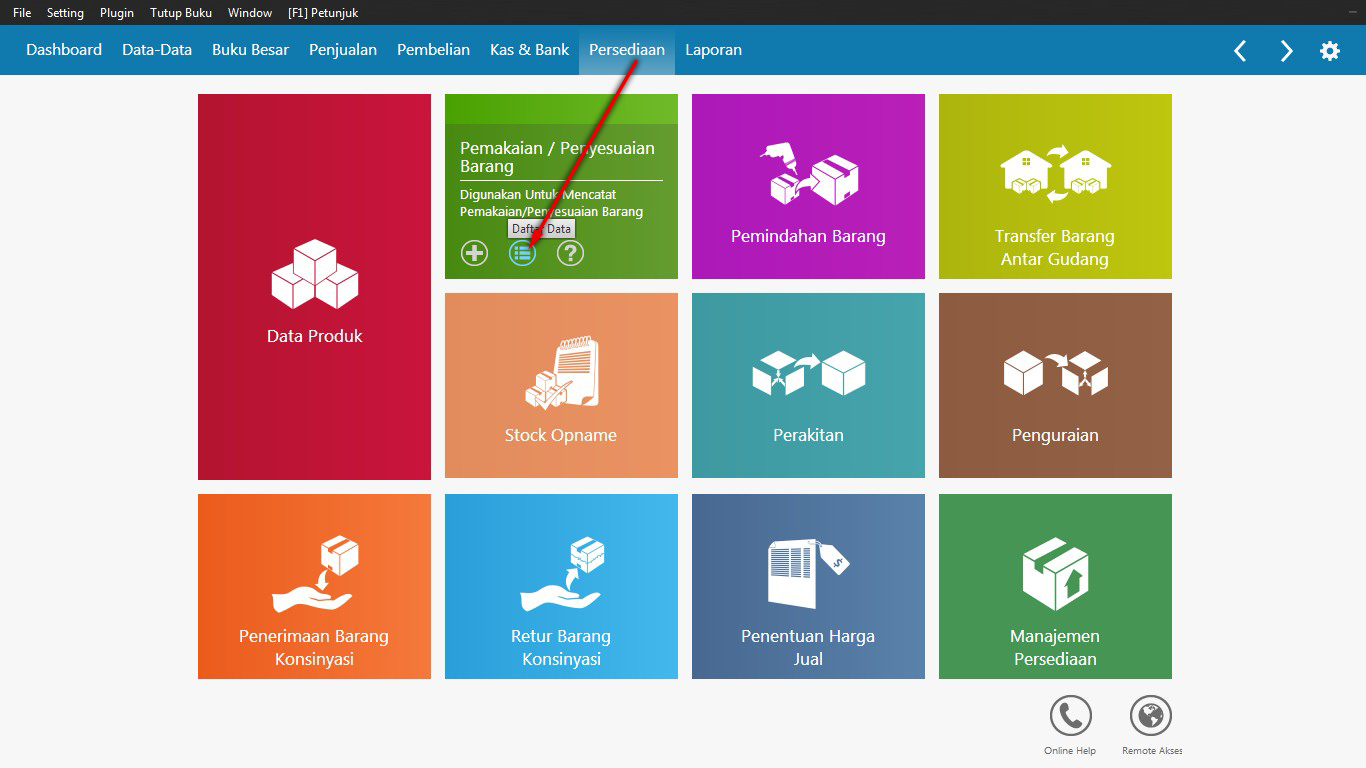Screen dimensions: 1366x768
Task: Switch to the Data-Data tab
Action: click(157, 50)
